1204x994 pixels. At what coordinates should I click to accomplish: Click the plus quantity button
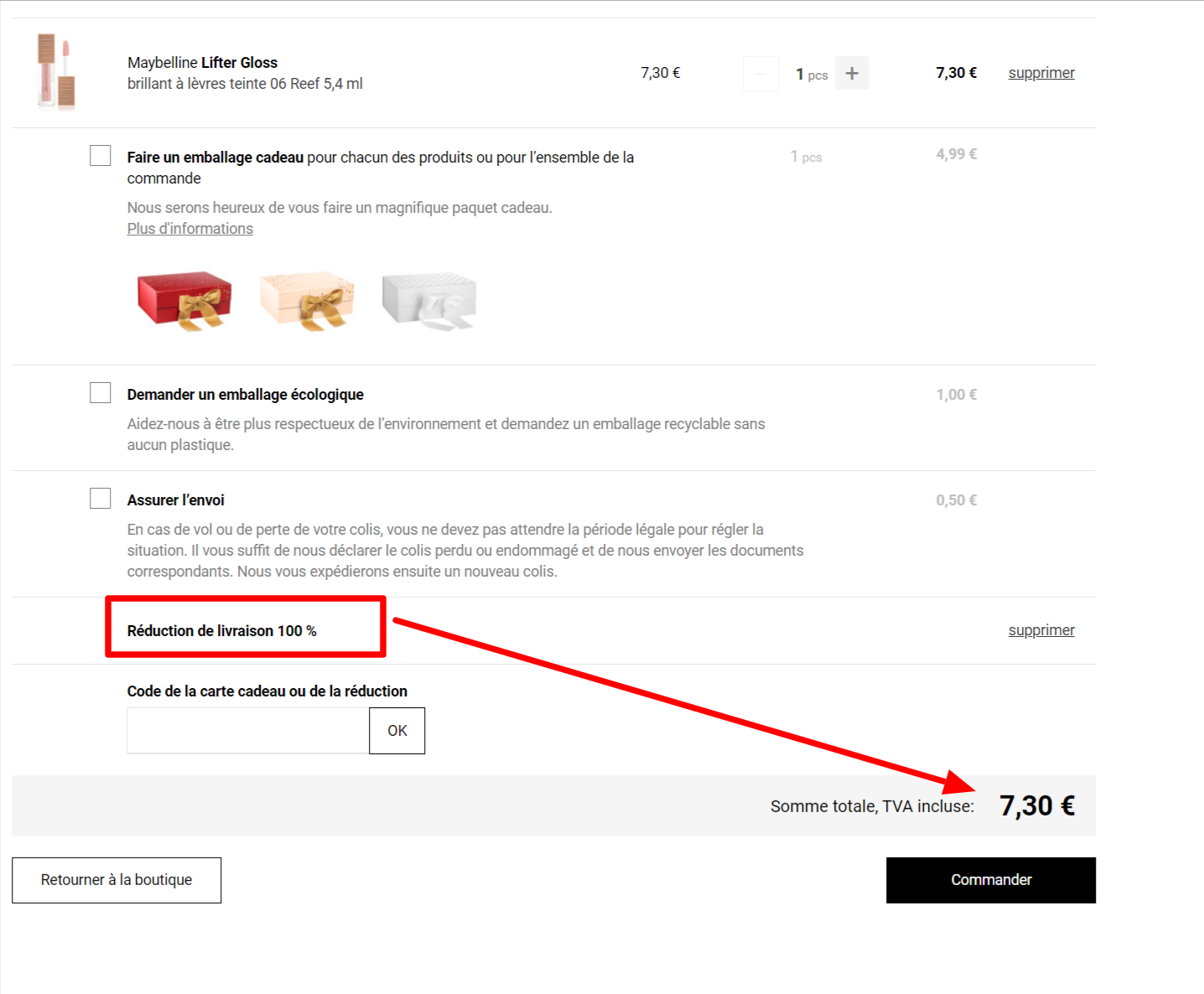click(852, 74)
